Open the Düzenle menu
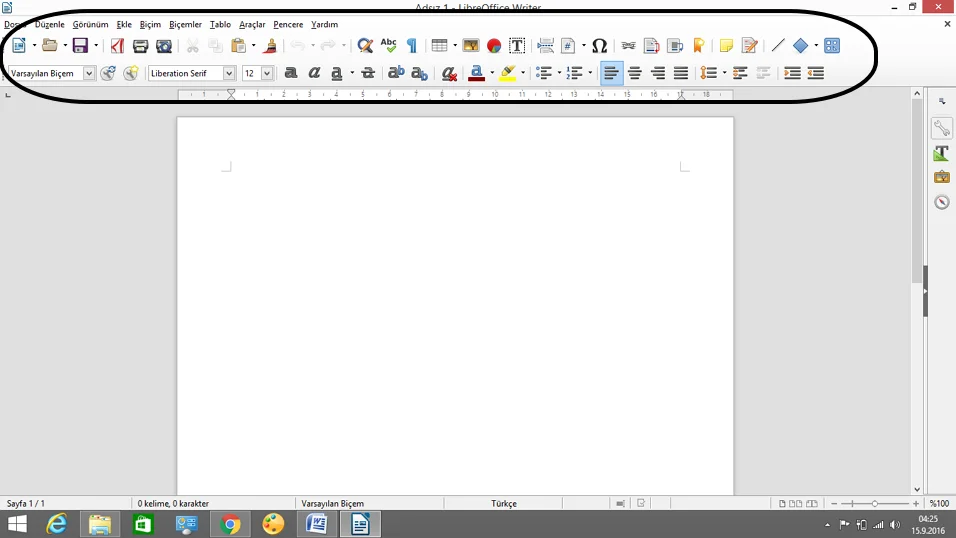The height and width of the screenshot is (538, 956). pyautogui.click(x=49, y=24)
